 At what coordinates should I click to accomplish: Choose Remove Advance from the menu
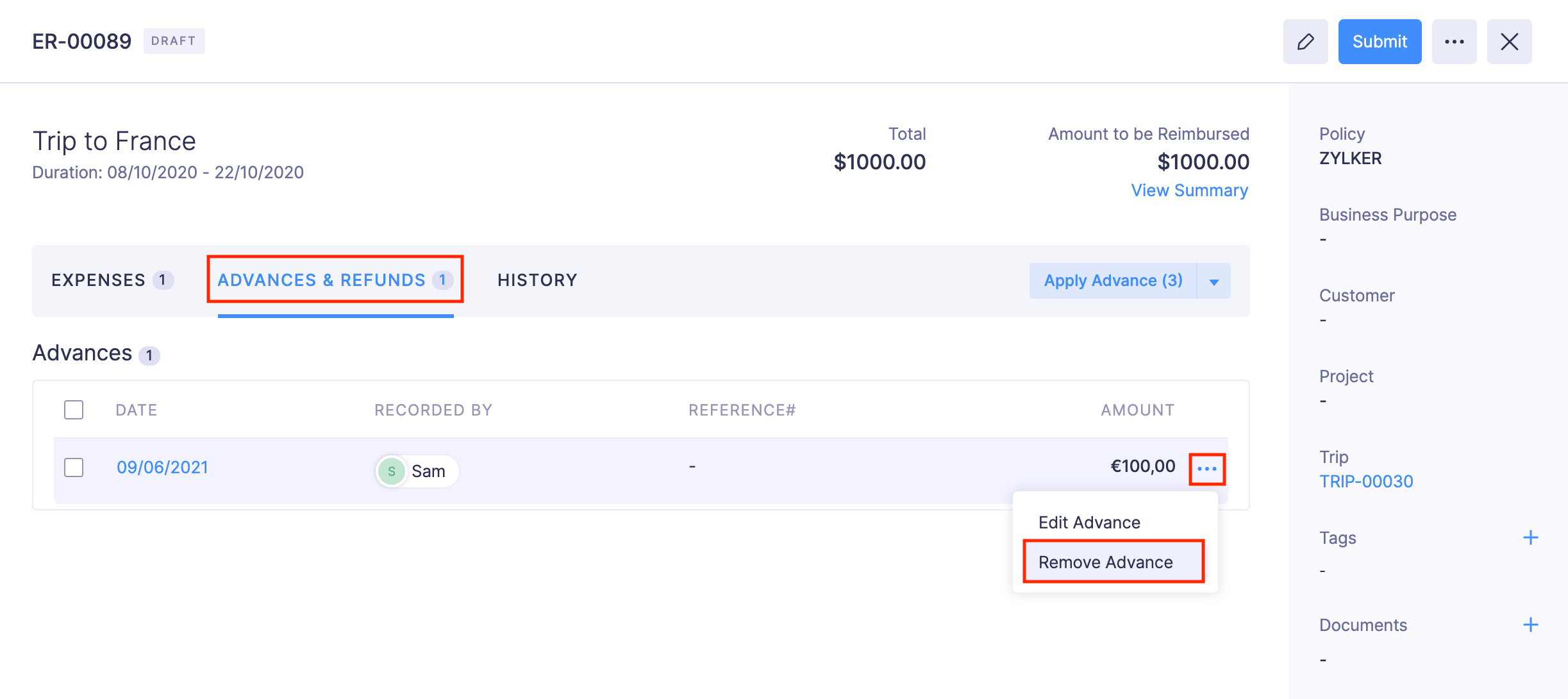[x=1105, y=562]
